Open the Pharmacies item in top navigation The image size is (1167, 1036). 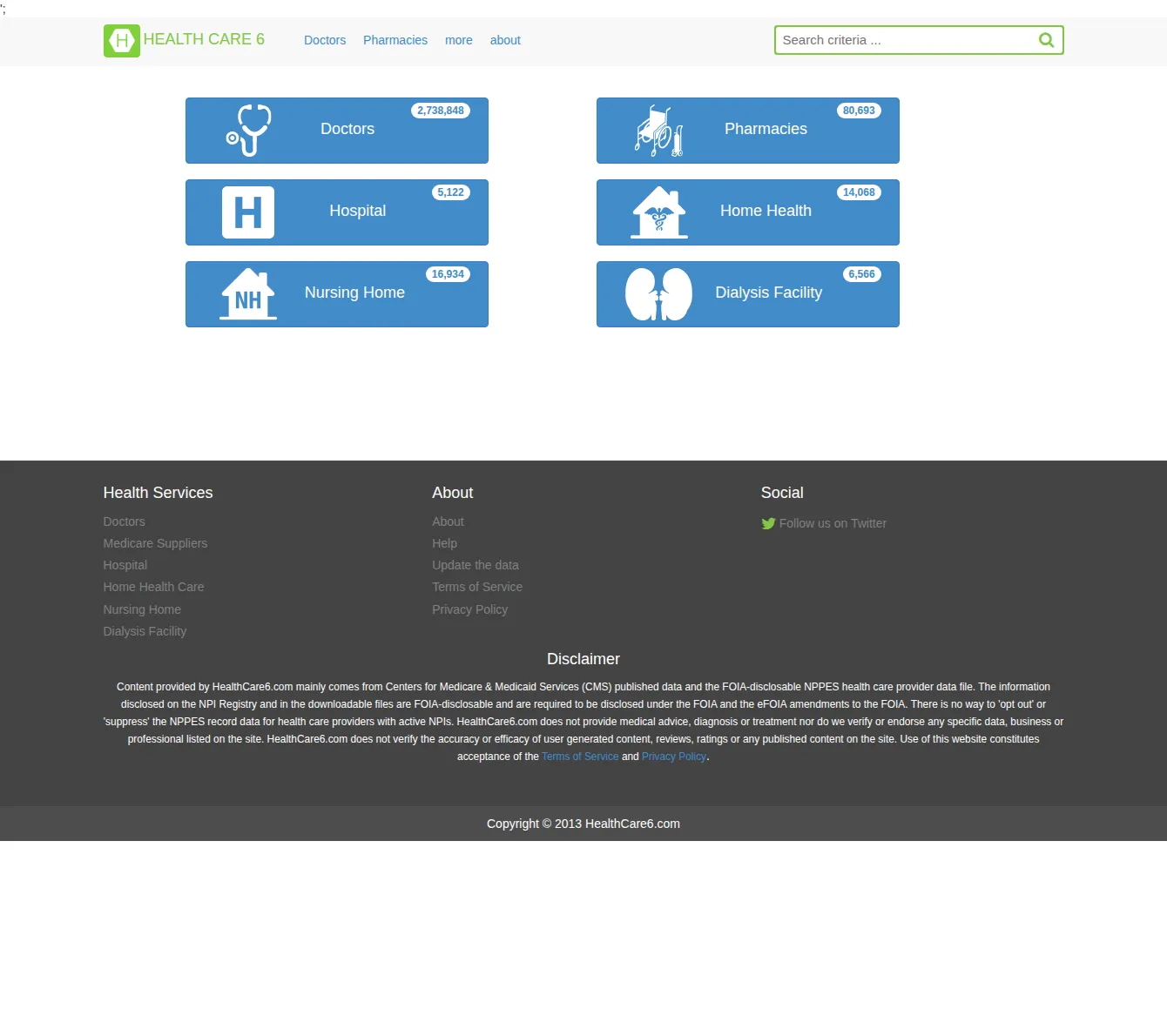395,40
